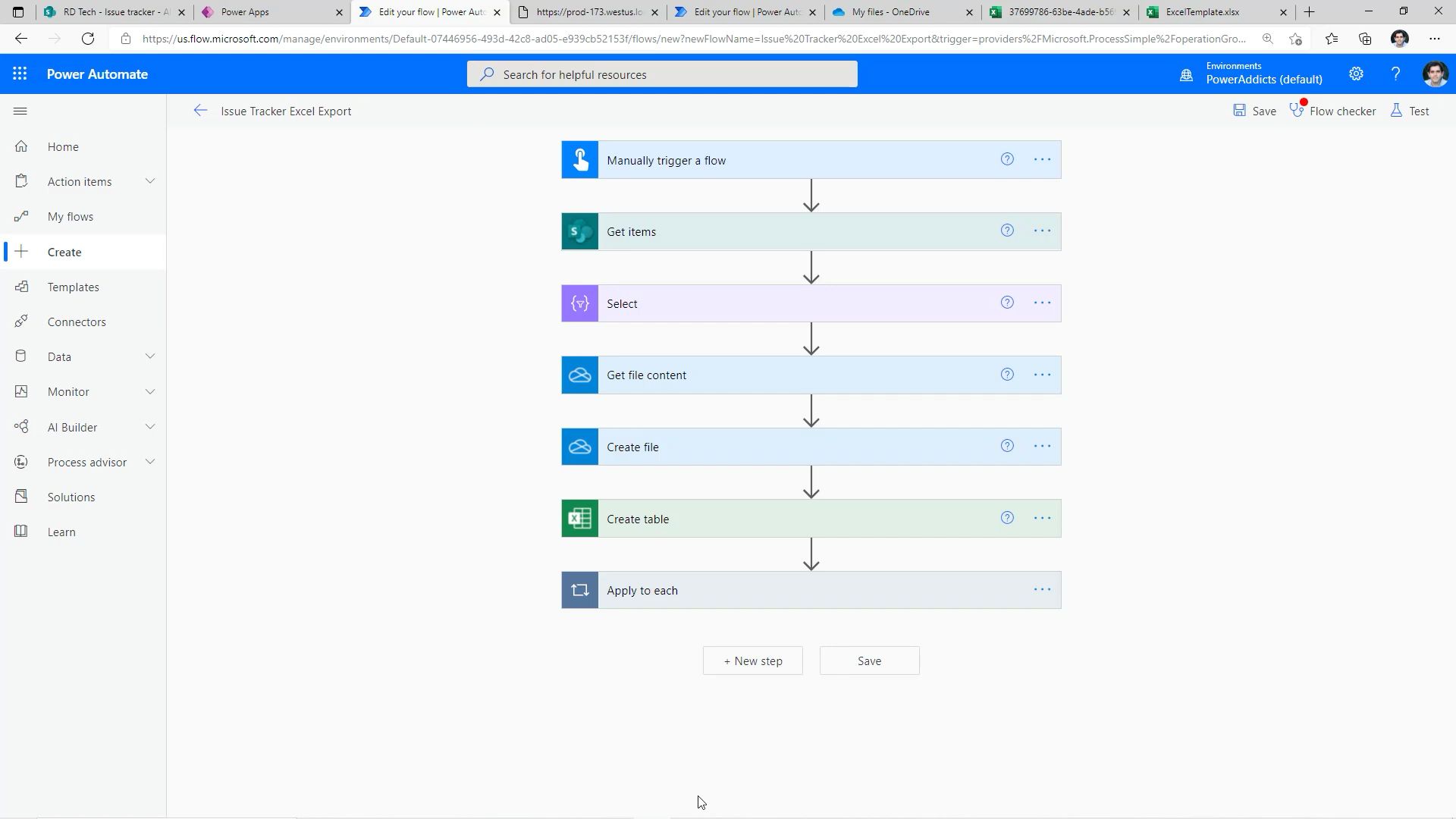The image size is (1456, 819).
Task: Click the Manually trigger a flow icon
Action: tap(580, 160)
